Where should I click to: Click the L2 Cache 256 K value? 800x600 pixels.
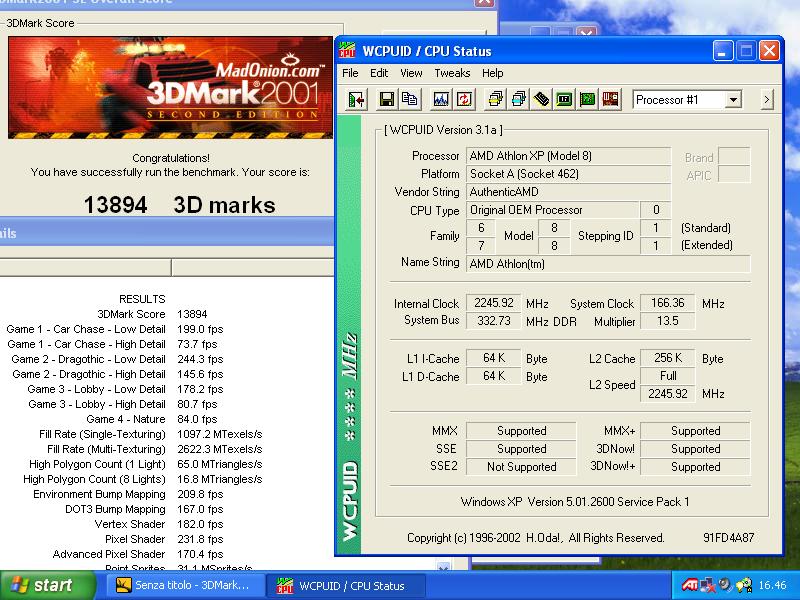coord(667,358)
